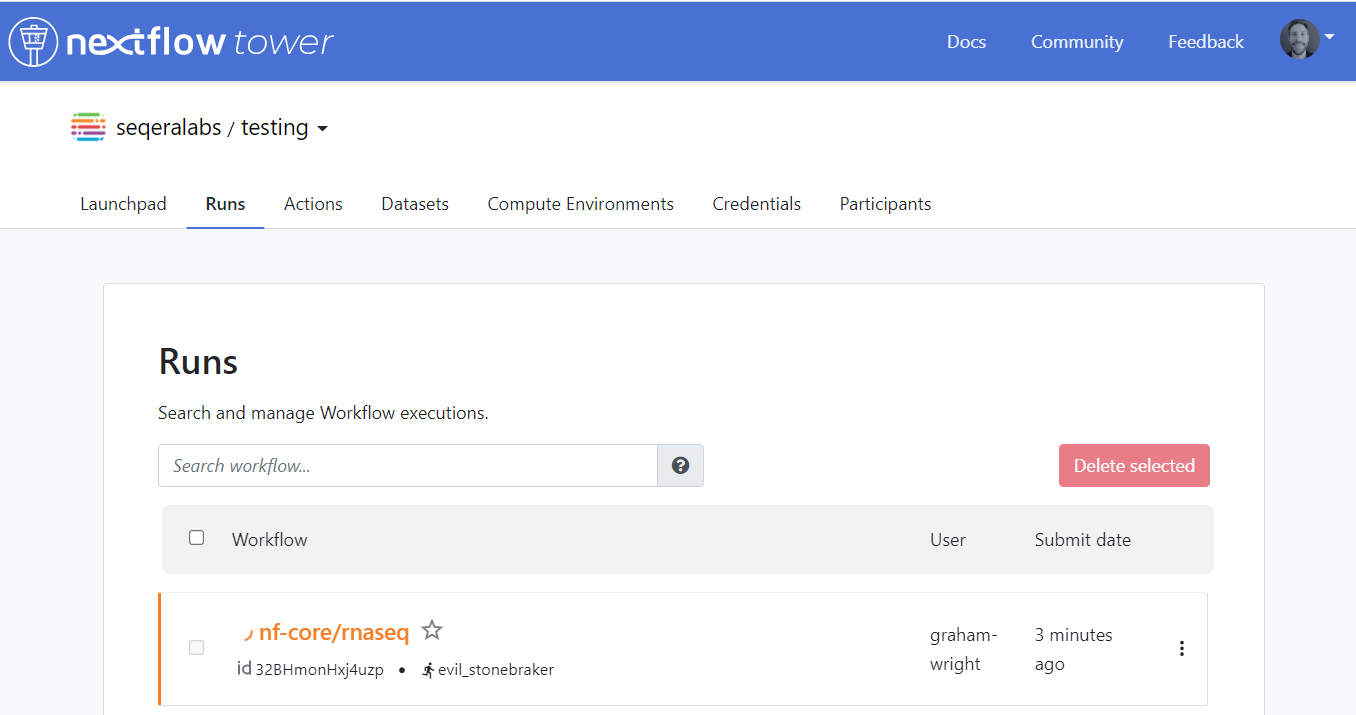Click the Delete selected button
Screen dimensions: 1356x715
point(1134,465)
